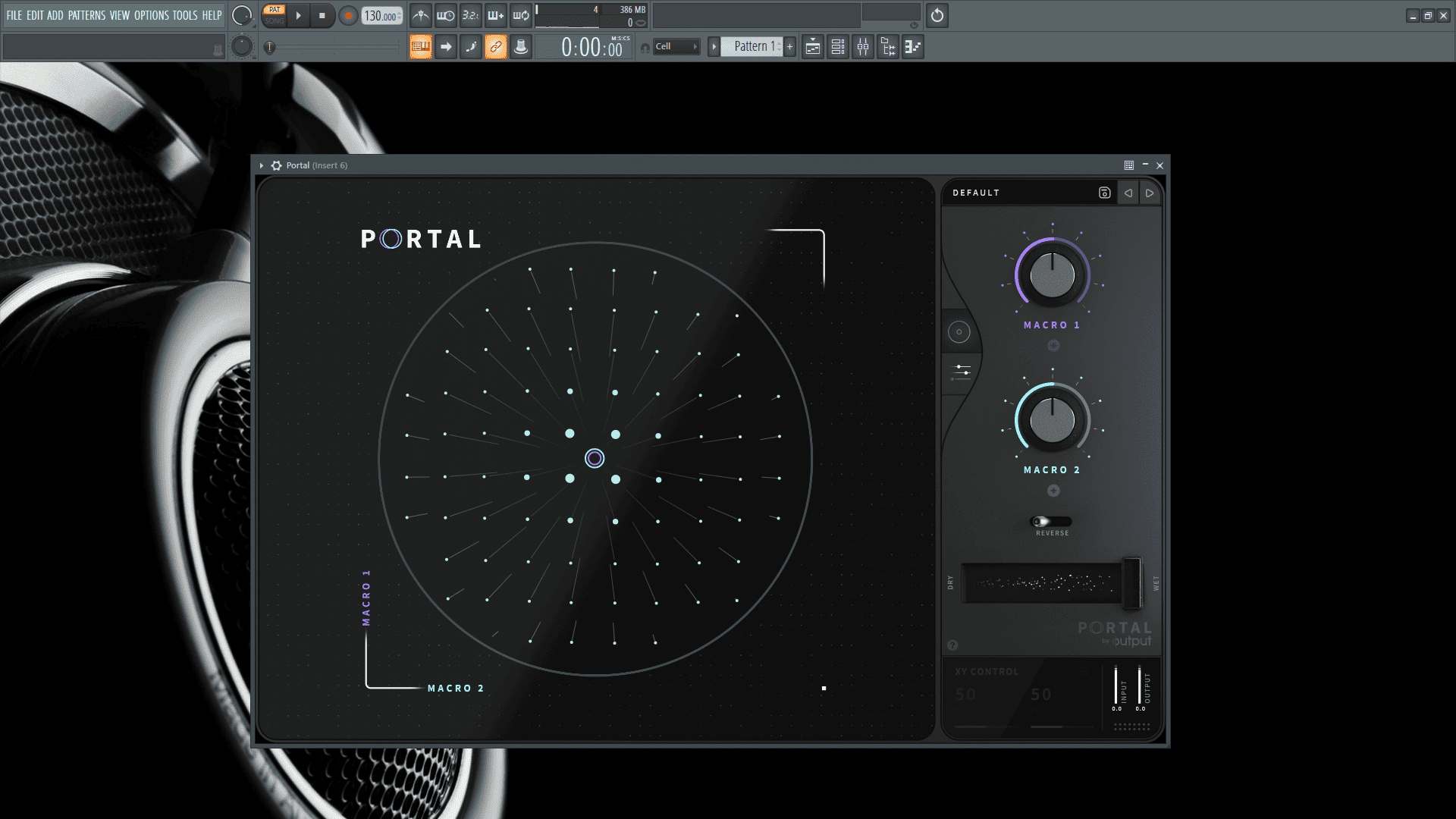Toggle the 3.2.1 countdown before recording

(471, 15)
